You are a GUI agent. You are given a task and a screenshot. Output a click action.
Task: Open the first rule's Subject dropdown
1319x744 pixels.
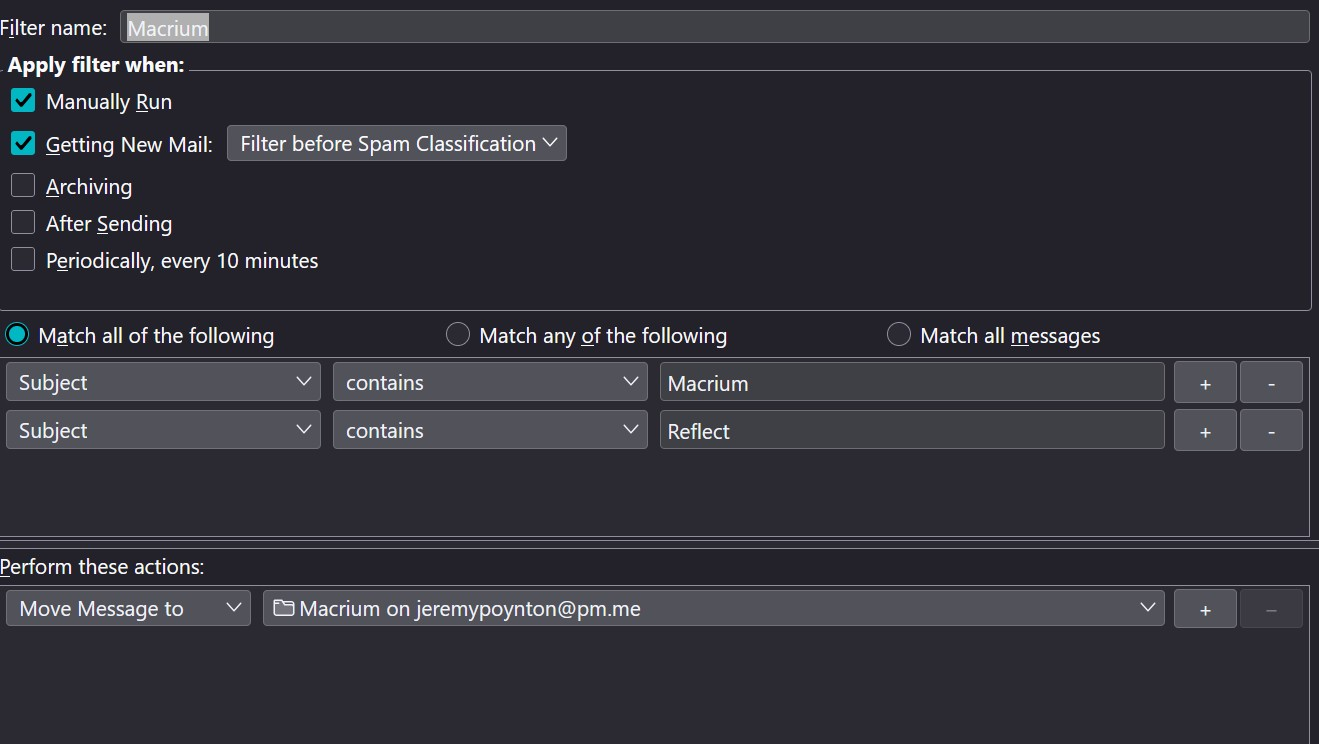pyautogui.click(x=163, y=382)
